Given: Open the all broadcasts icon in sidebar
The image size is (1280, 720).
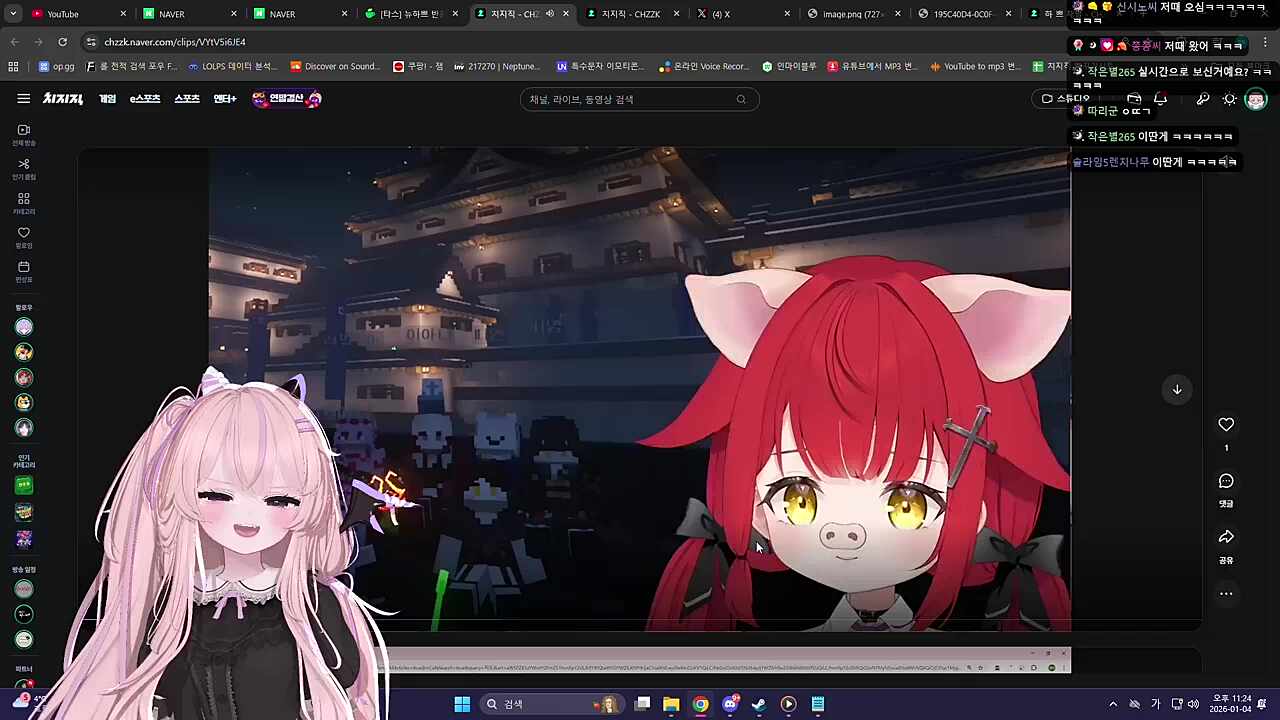Looking at the screenshot, I should coord(24,130).
